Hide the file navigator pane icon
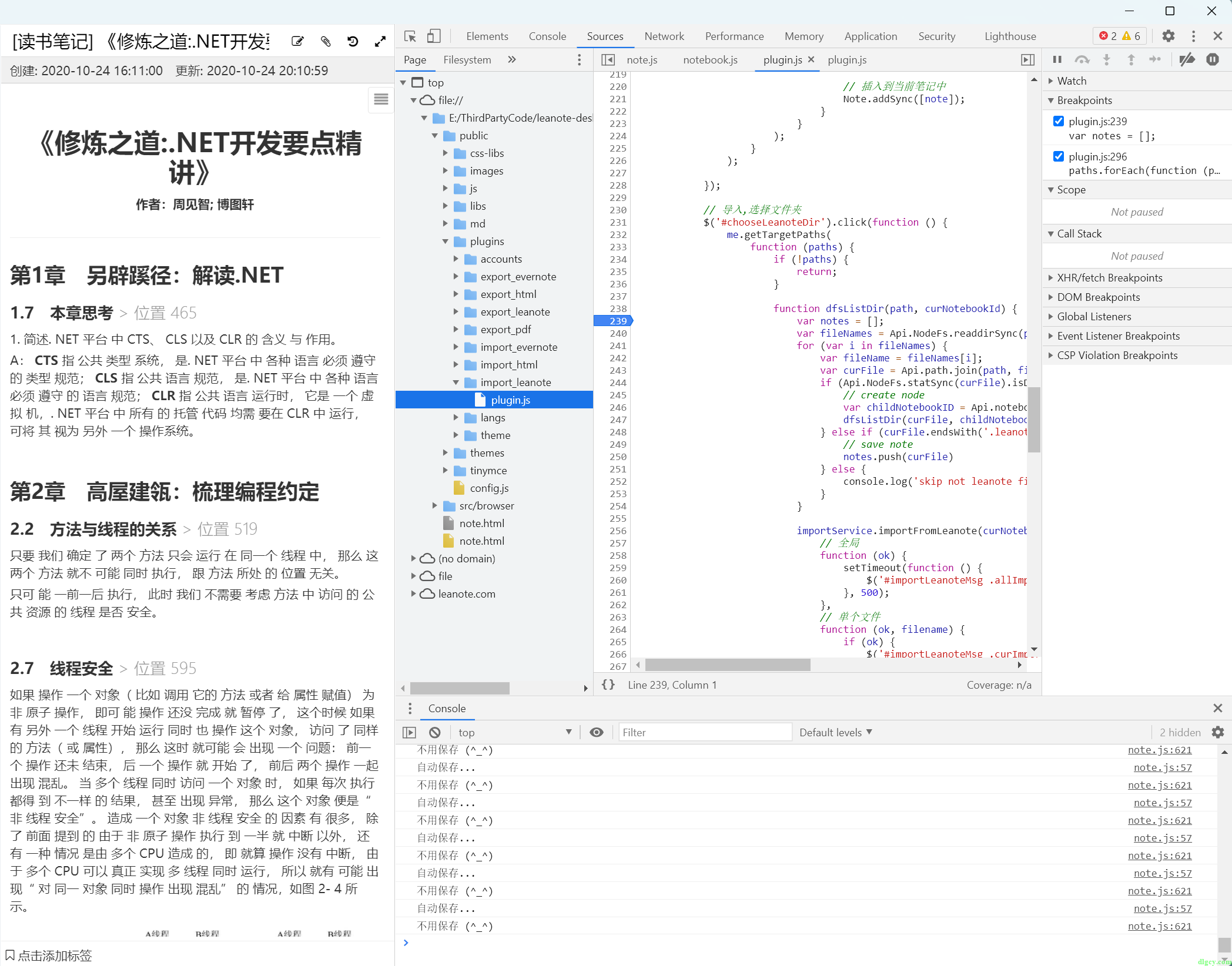Viewport: 1232px width, 966px height. pos(608,60)
